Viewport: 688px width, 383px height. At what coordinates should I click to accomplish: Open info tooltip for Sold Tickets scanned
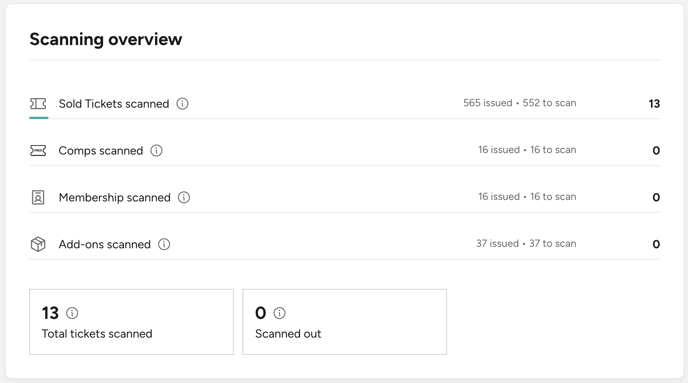[x=183, y=104]
